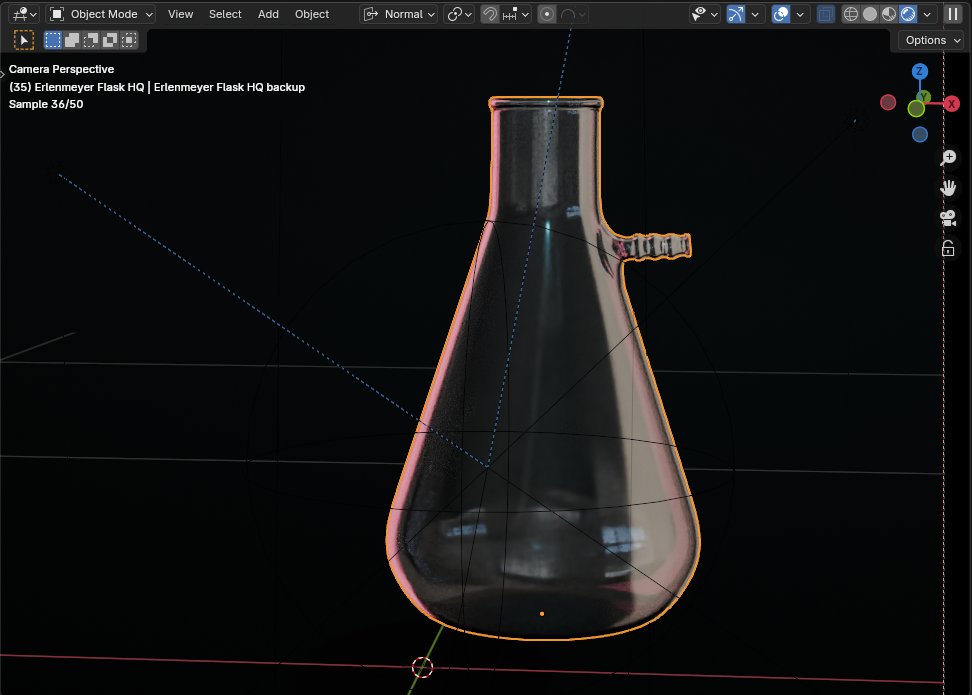
Task: Select the Tweak/Select Box tool
Action: 21,40
